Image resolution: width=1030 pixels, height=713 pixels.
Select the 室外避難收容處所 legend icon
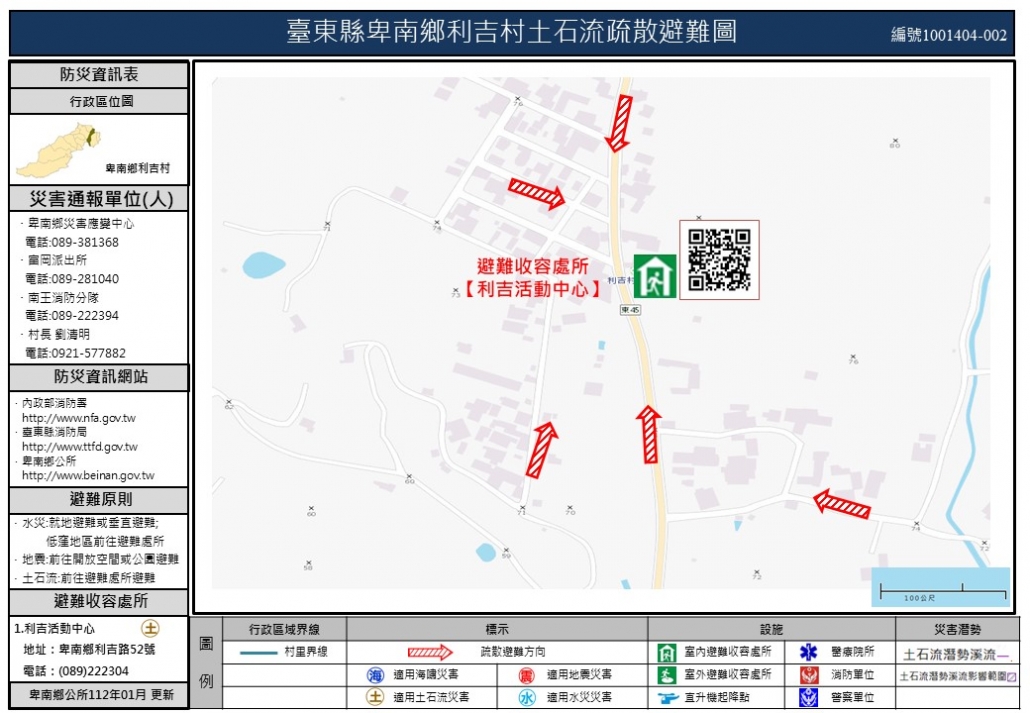point(667,675)
